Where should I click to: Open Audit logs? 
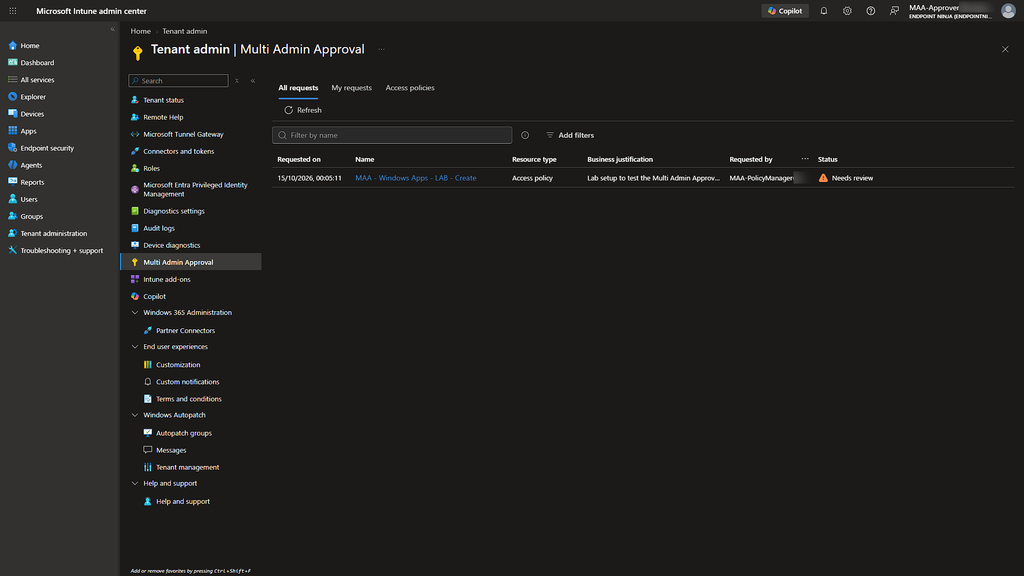[x=159, y=228]
